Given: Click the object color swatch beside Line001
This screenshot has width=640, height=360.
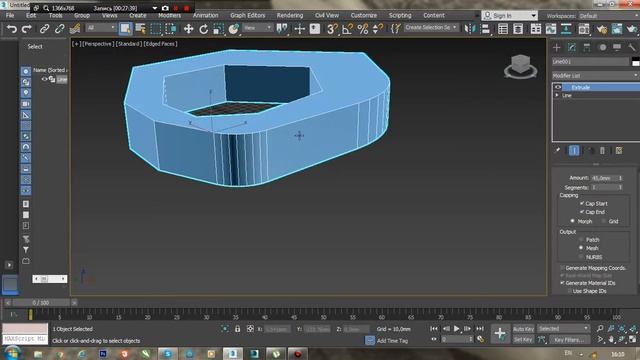Looking at the screenshot, I should [636, 62].
